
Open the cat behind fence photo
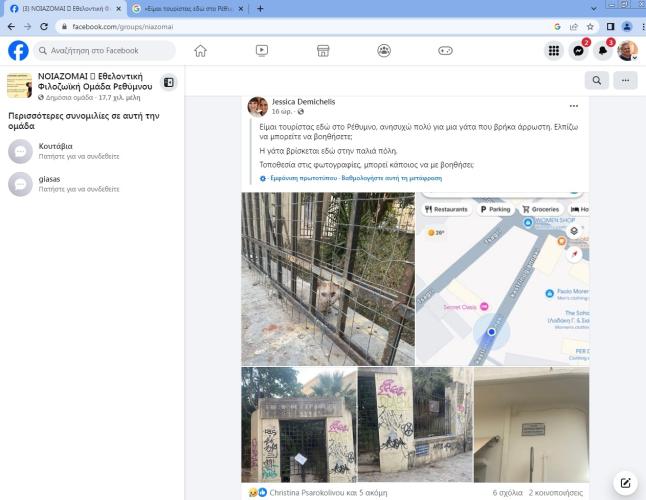click(x=327, y=279)
